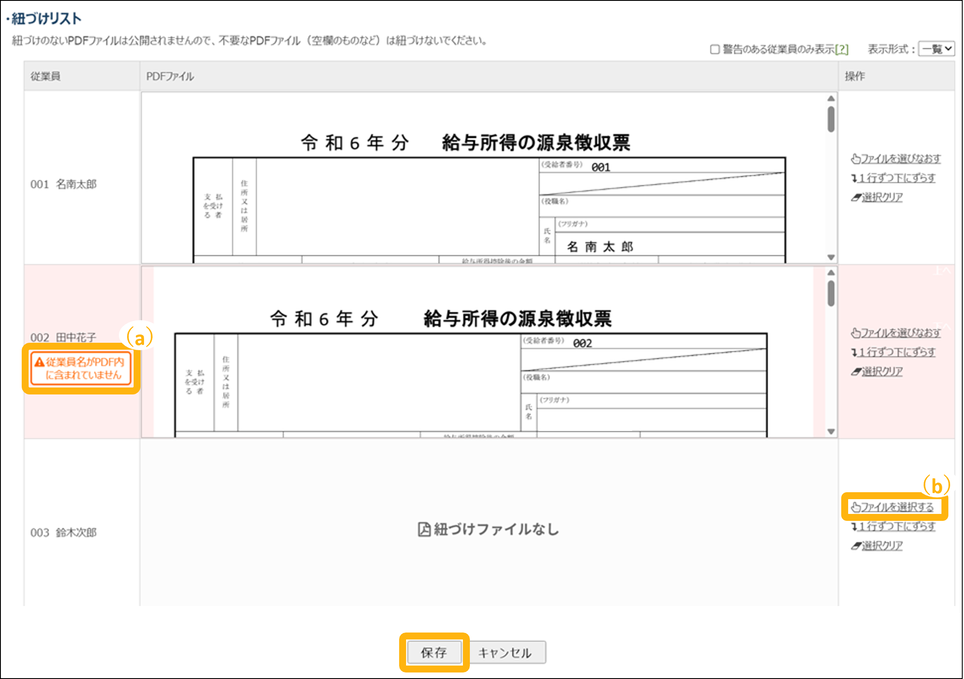Image resolution: width=964 pixels, height=679 pixels.
Task: Click 1行ずつ下にずらす in 田中花子 row
Action: pos(898,352)
